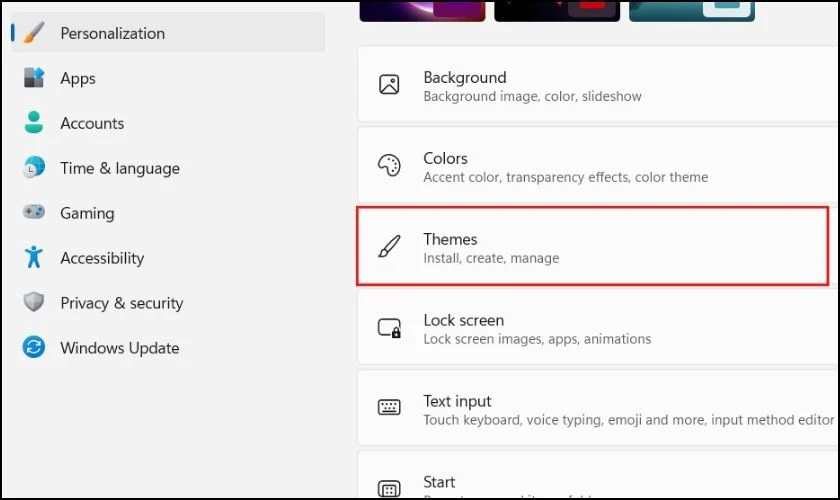Click the Background picture icon
This screenshot has height=500, width=840.
click(389, 85)
